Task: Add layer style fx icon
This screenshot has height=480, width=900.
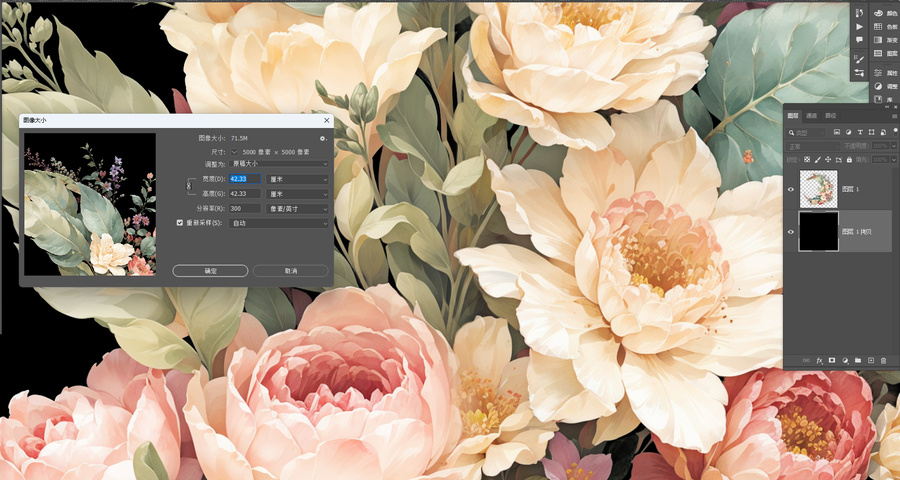Action: click(x=820, y=361)
